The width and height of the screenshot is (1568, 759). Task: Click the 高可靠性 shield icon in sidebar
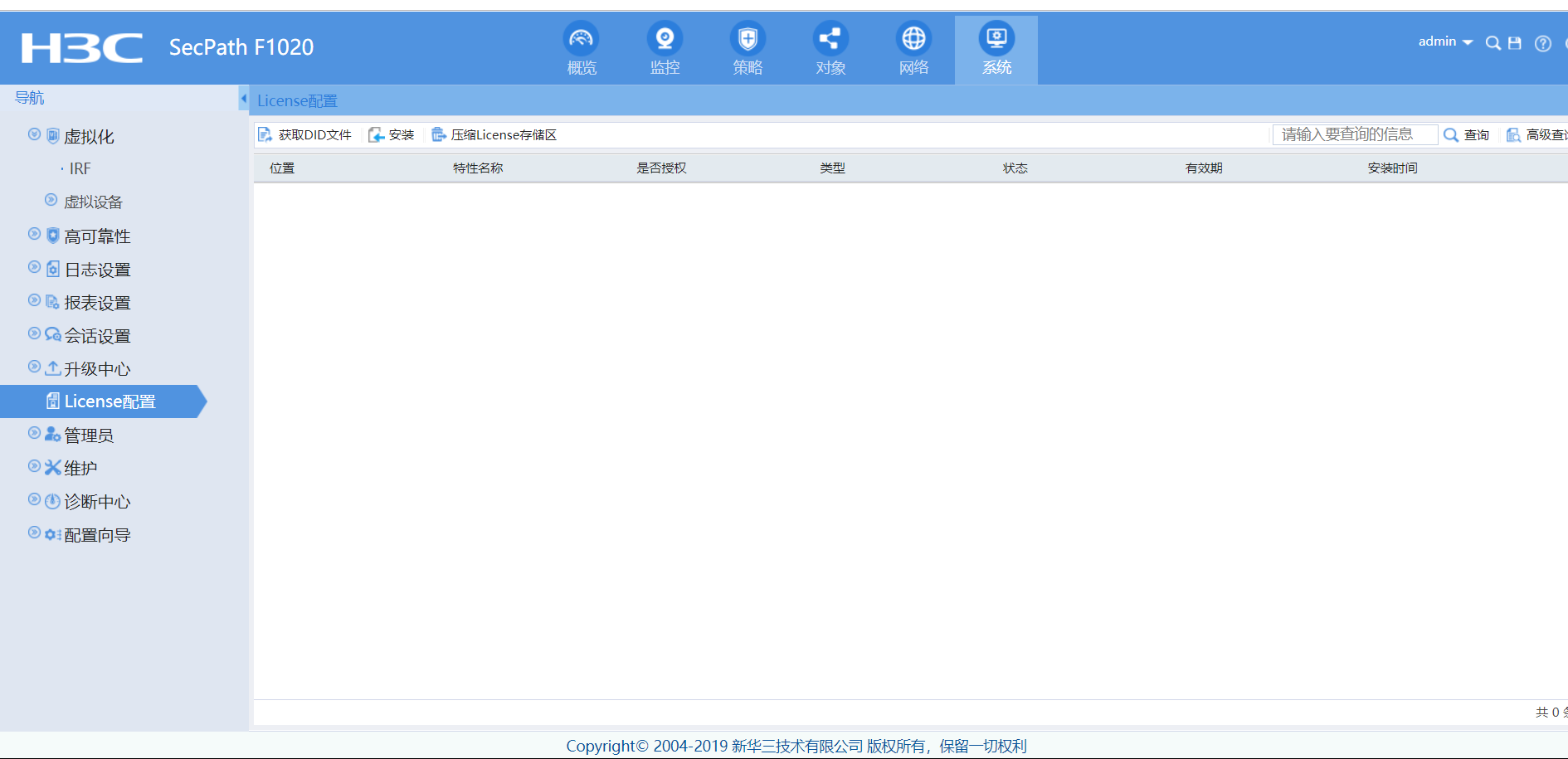(53, 236)
